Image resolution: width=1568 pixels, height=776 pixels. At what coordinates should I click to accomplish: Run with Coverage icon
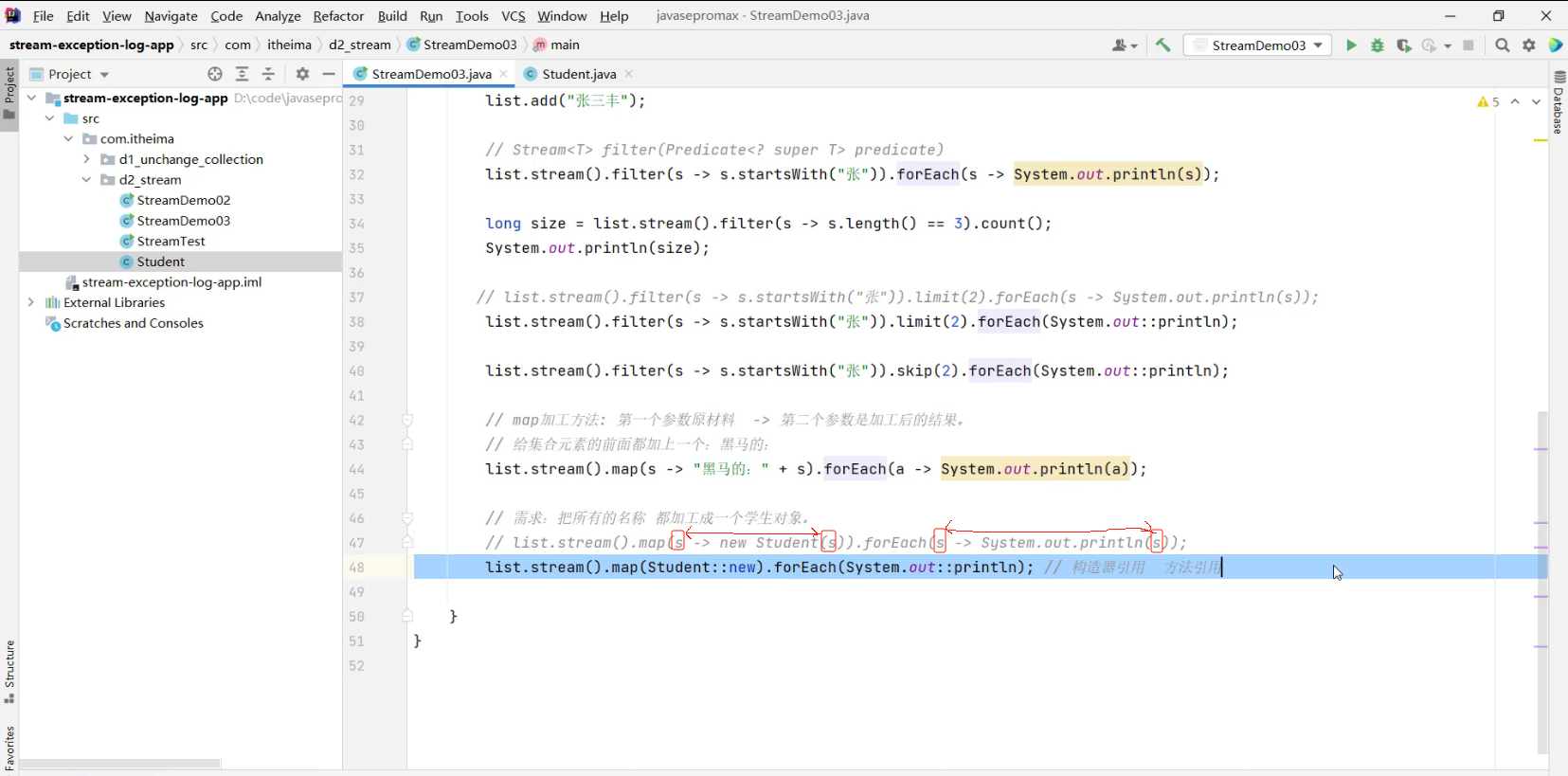1404,45
